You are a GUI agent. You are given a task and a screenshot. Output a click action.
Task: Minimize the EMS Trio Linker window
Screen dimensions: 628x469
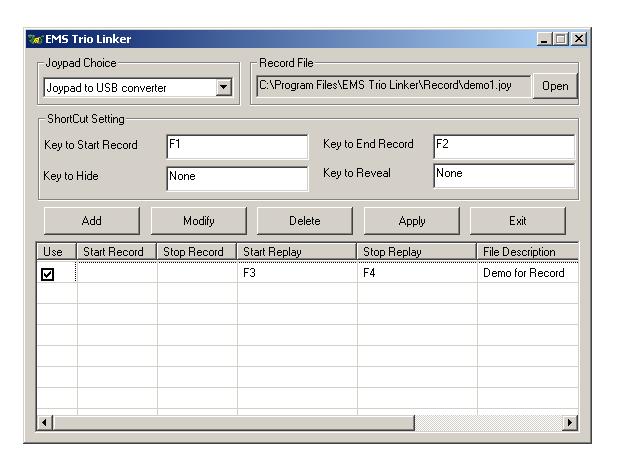click(x=544, y=39)
